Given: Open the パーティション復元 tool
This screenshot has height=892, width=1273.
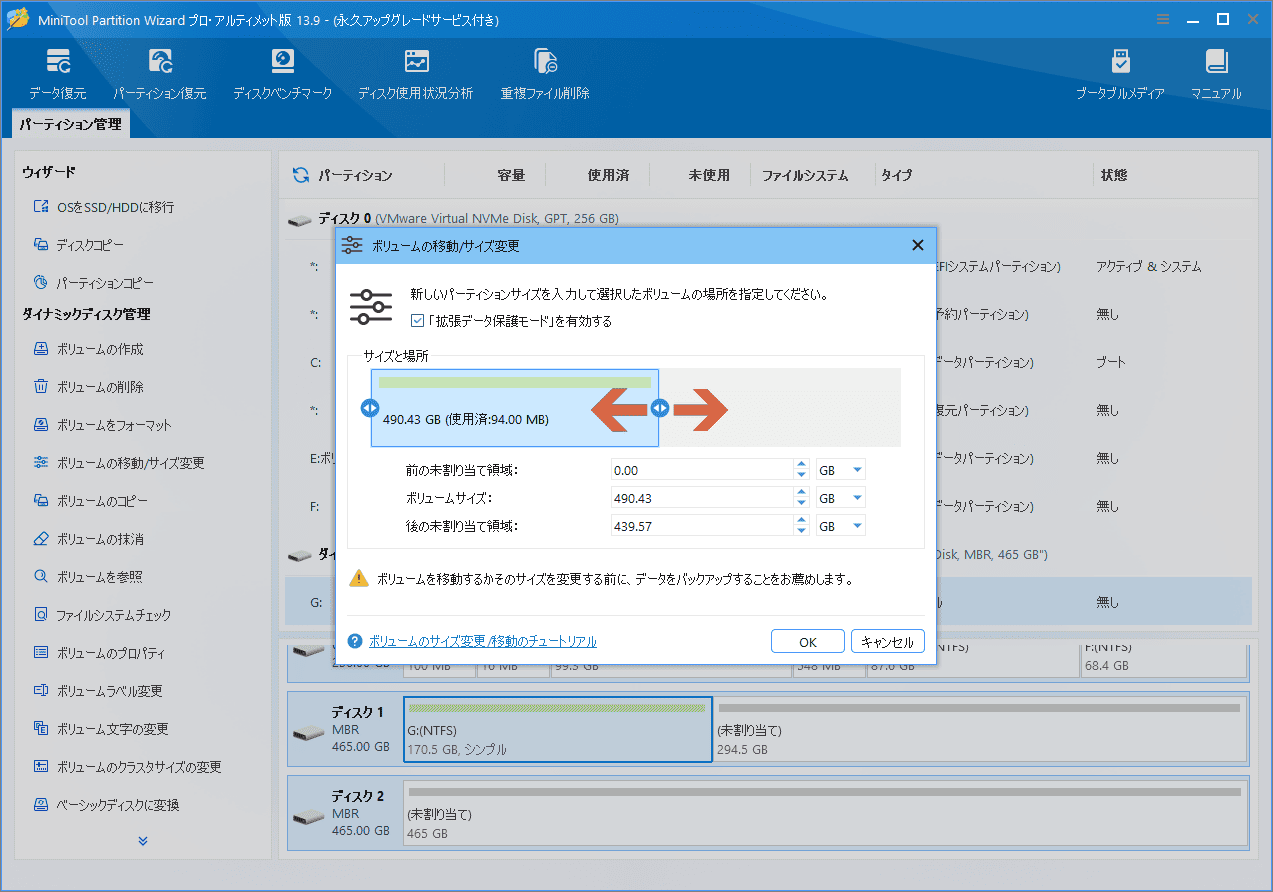Looking at the screenshot, I should pyautogui.click(x=160, y=75).
